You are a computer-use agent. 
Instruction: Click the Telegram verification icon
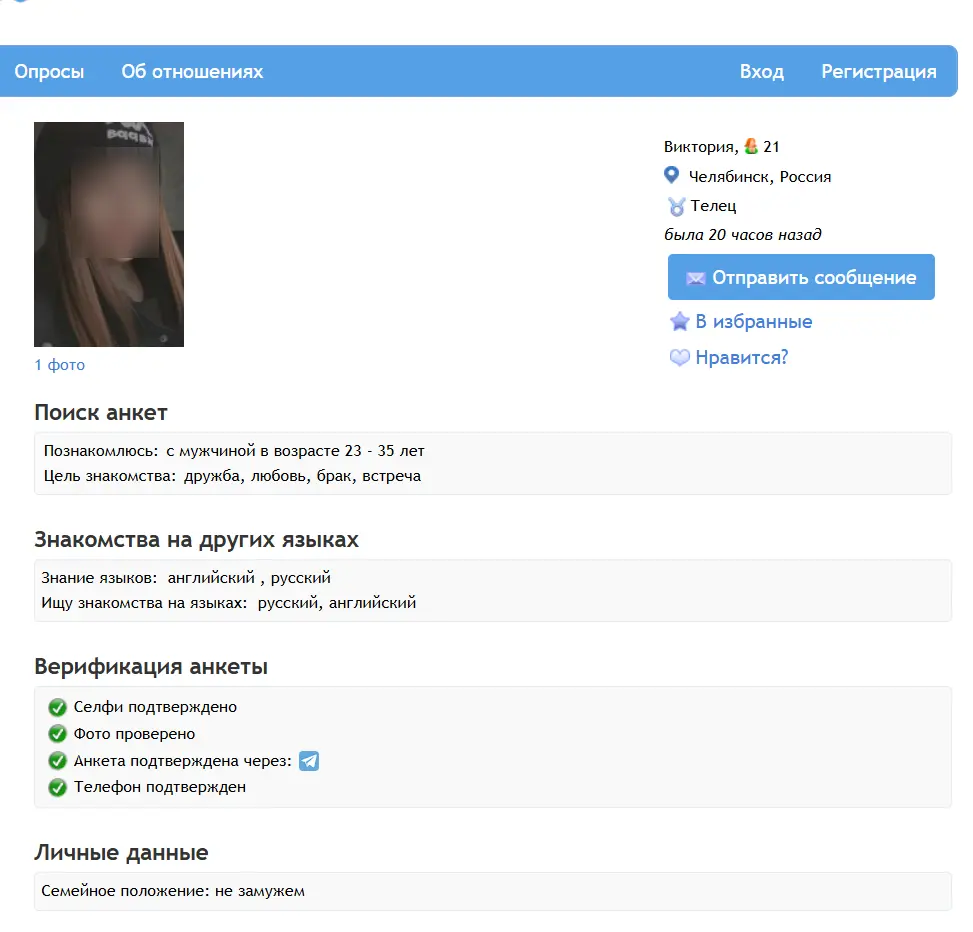[x=309, y=761]
